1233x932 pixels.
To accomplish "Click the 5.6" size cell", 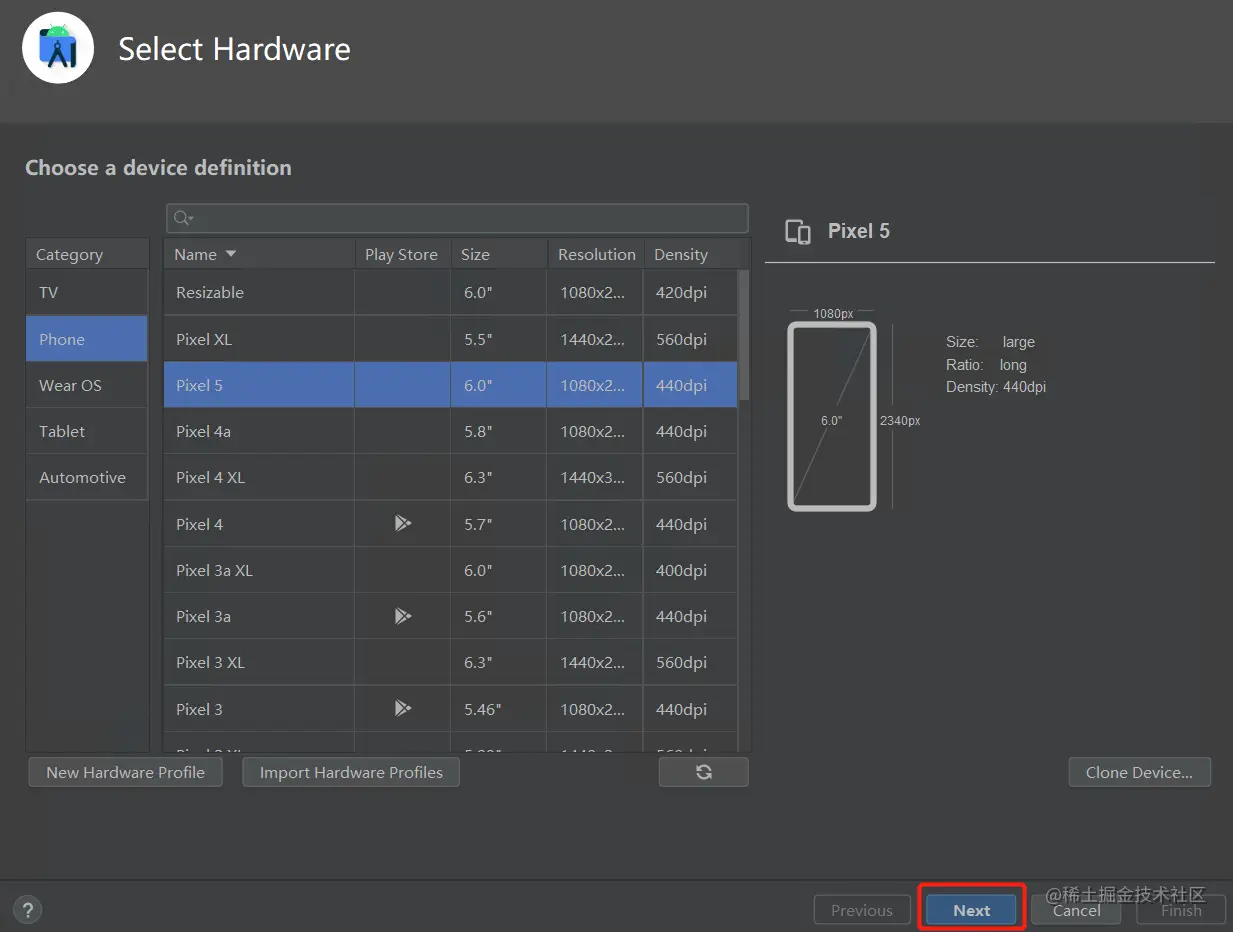I will pyautogui.click(x=499, y=616).
